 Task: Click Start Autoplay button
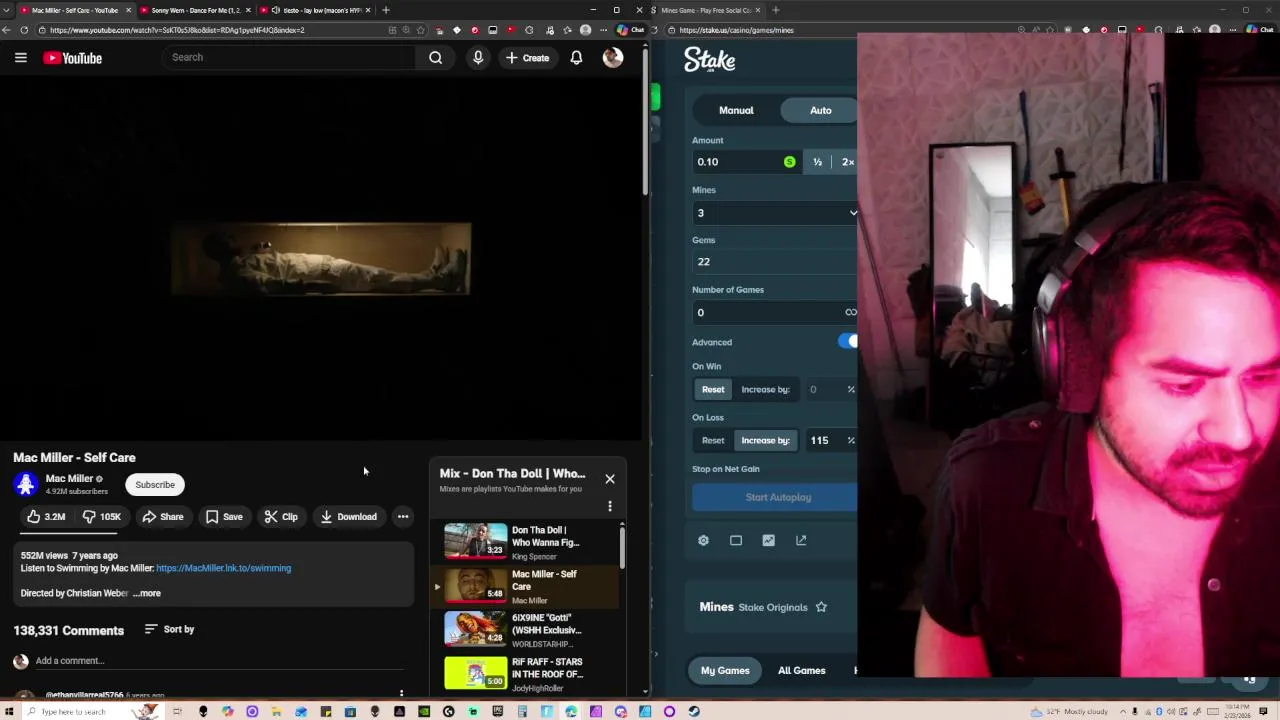pyautogui.click(x=775, y=497)
